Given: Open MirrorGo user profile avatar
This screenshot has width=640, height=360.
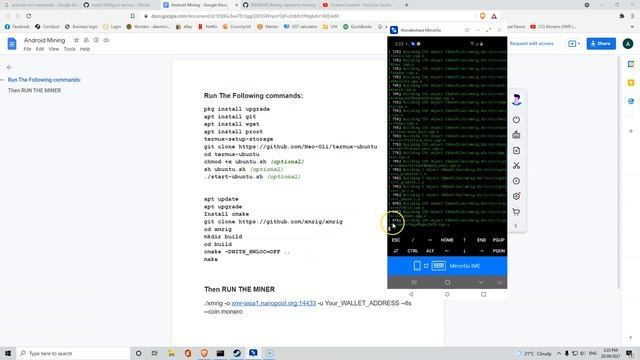Looking at the screenshot, I should (x=516, y=100).
